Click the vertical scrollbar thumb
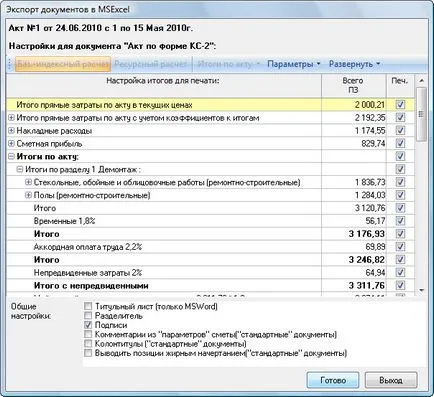 click(x=421, y=114)
